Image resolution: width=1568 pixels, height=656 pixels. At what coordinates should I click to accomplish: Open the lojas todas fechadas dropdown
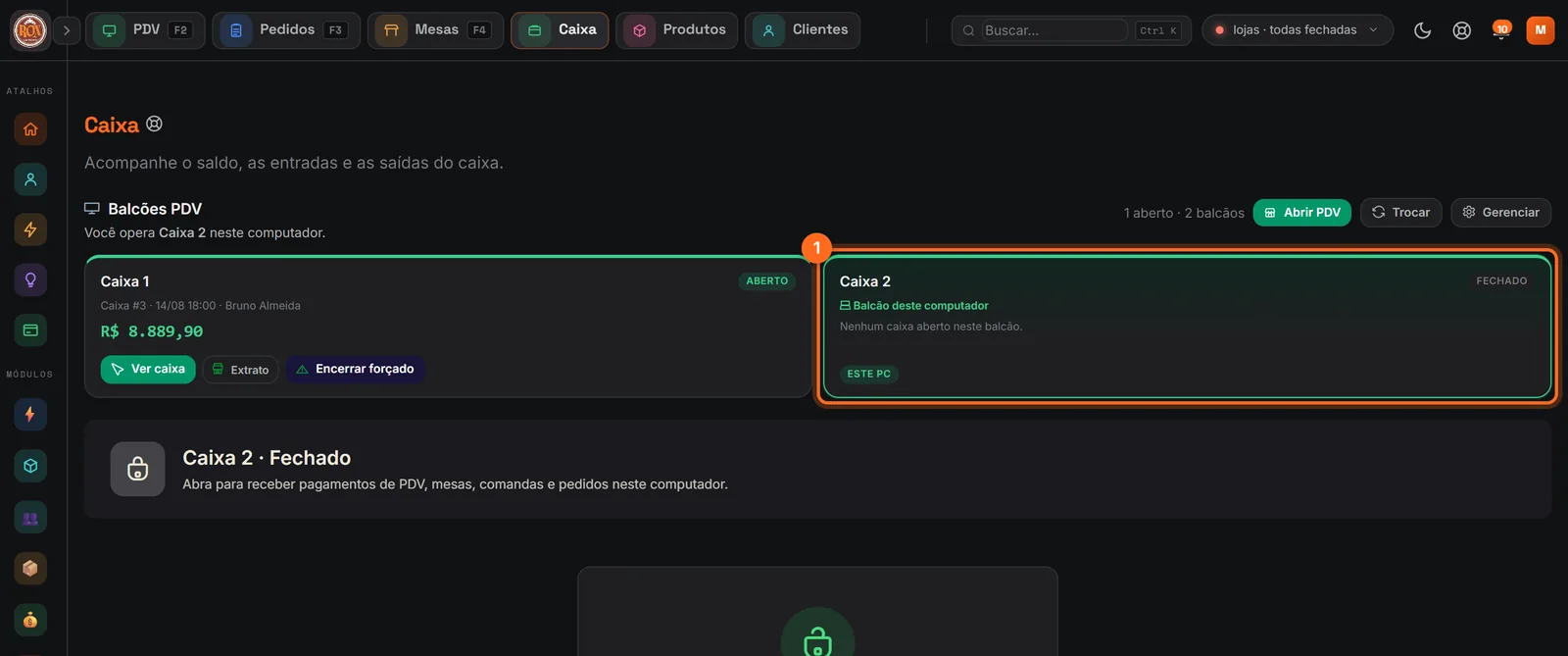(x=1298, y=30)
